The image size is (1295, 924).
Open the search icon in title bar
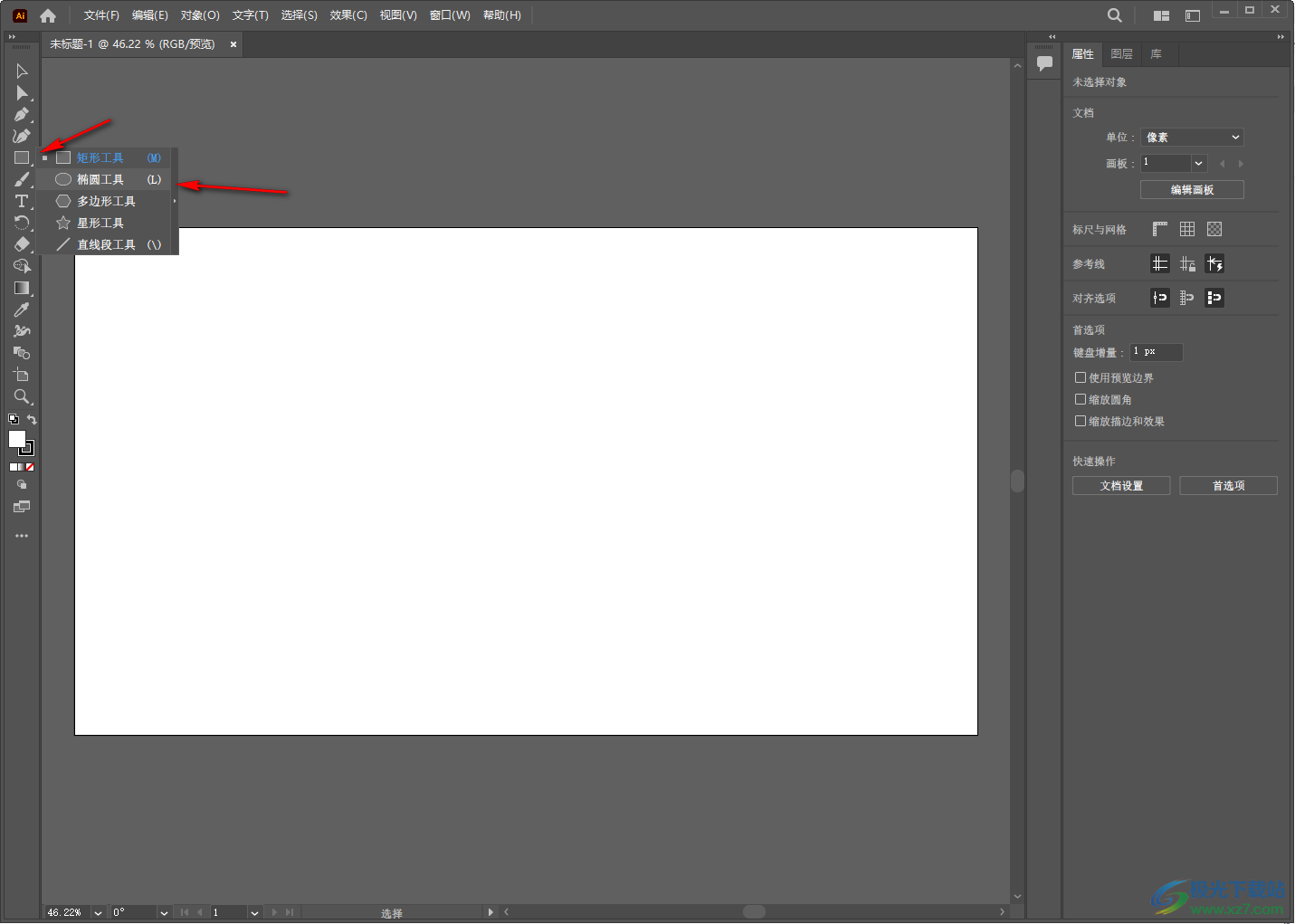click(x=1115, y=15)
